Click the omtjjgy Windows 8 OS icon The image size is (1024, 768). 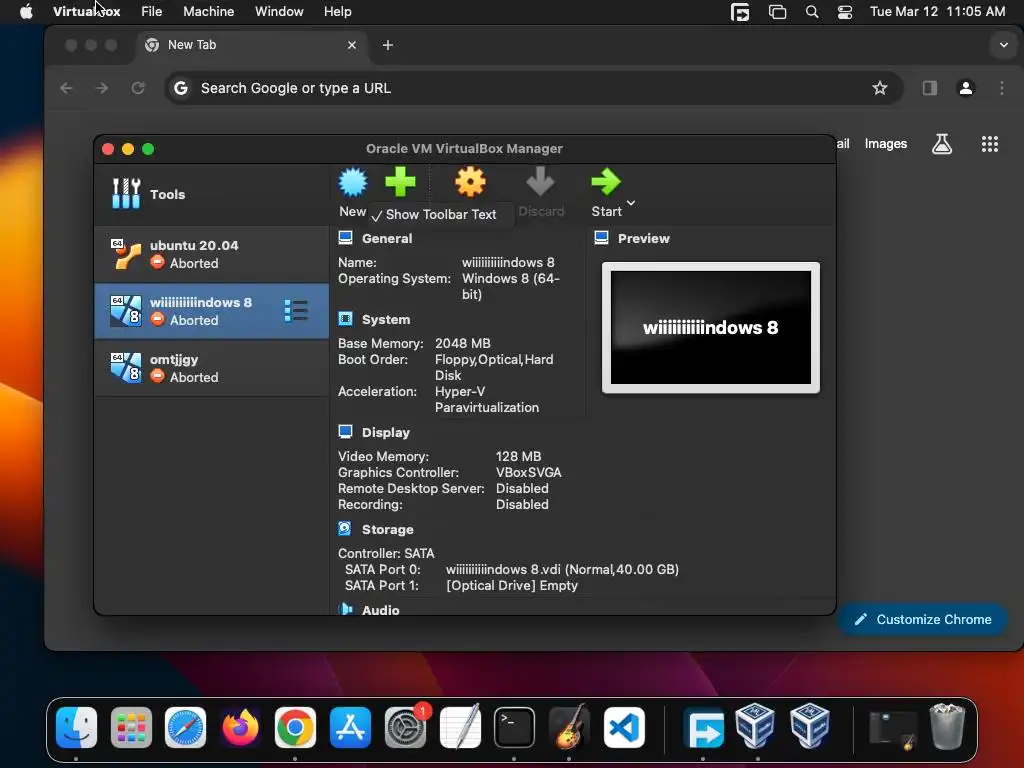pos(125,368)
